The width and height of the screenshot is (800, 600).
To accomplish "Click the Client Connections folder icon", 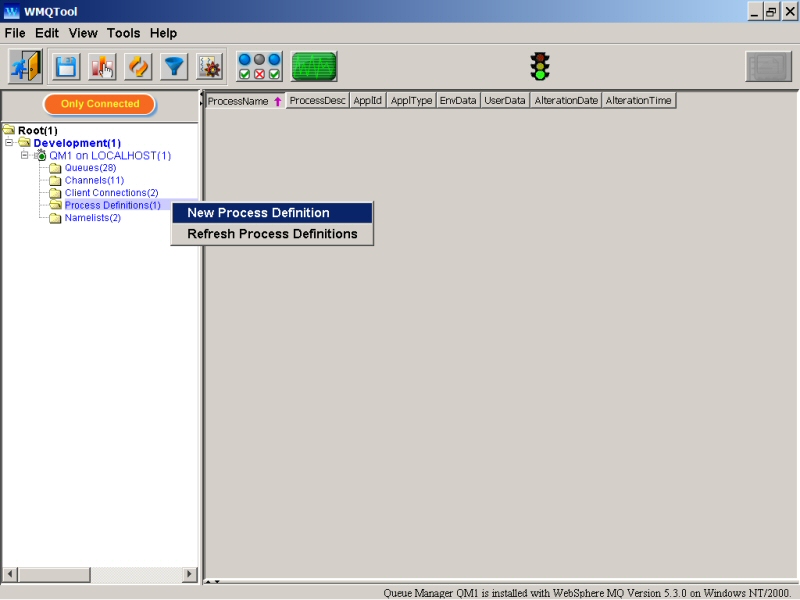I will click(55, 193).
